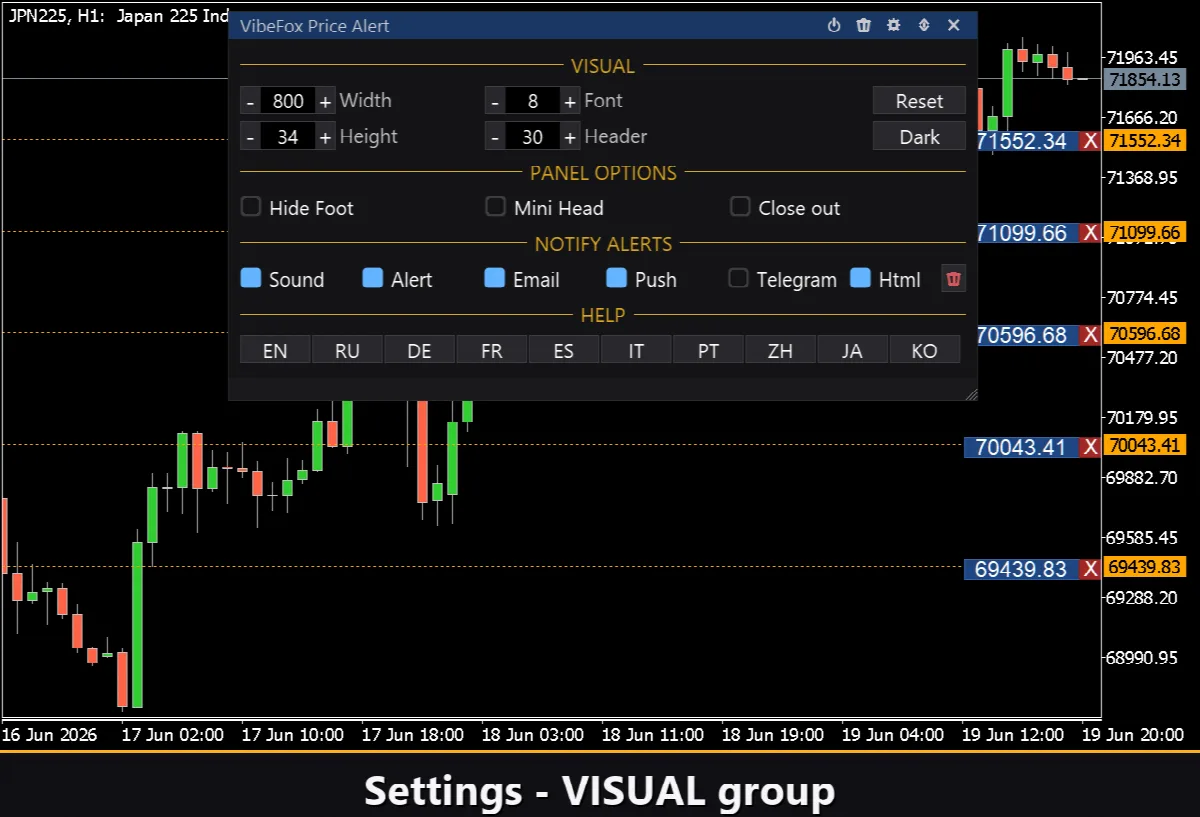Remove alert line at 70596.68
Image resolution: width=1200 pixels, height=817 pixels.
1092,334
